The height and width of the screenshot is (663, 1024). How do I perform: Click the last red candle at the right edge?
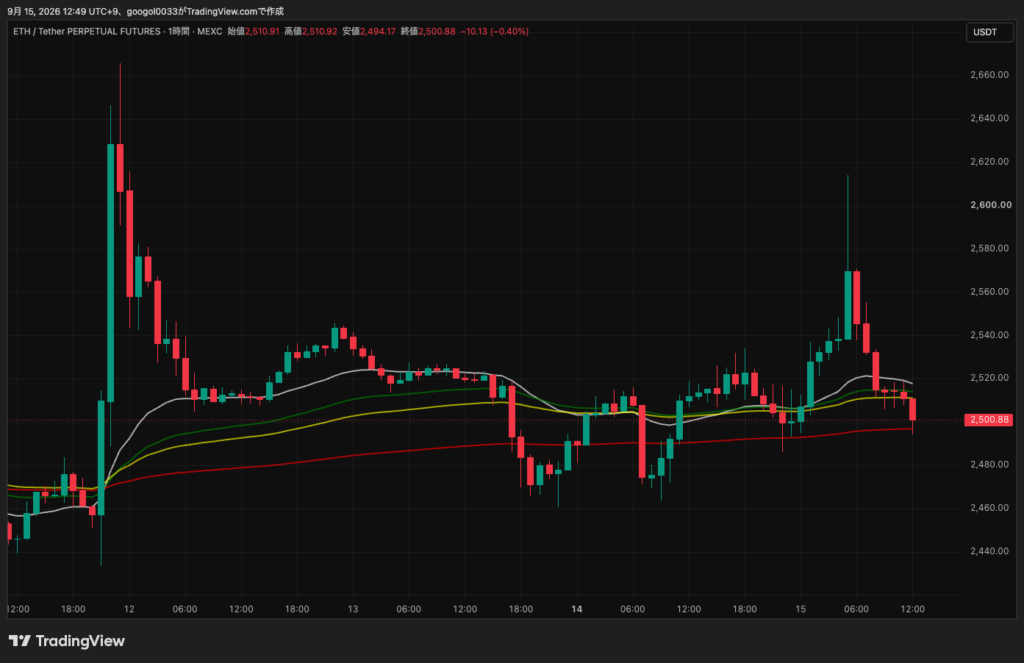912,410
